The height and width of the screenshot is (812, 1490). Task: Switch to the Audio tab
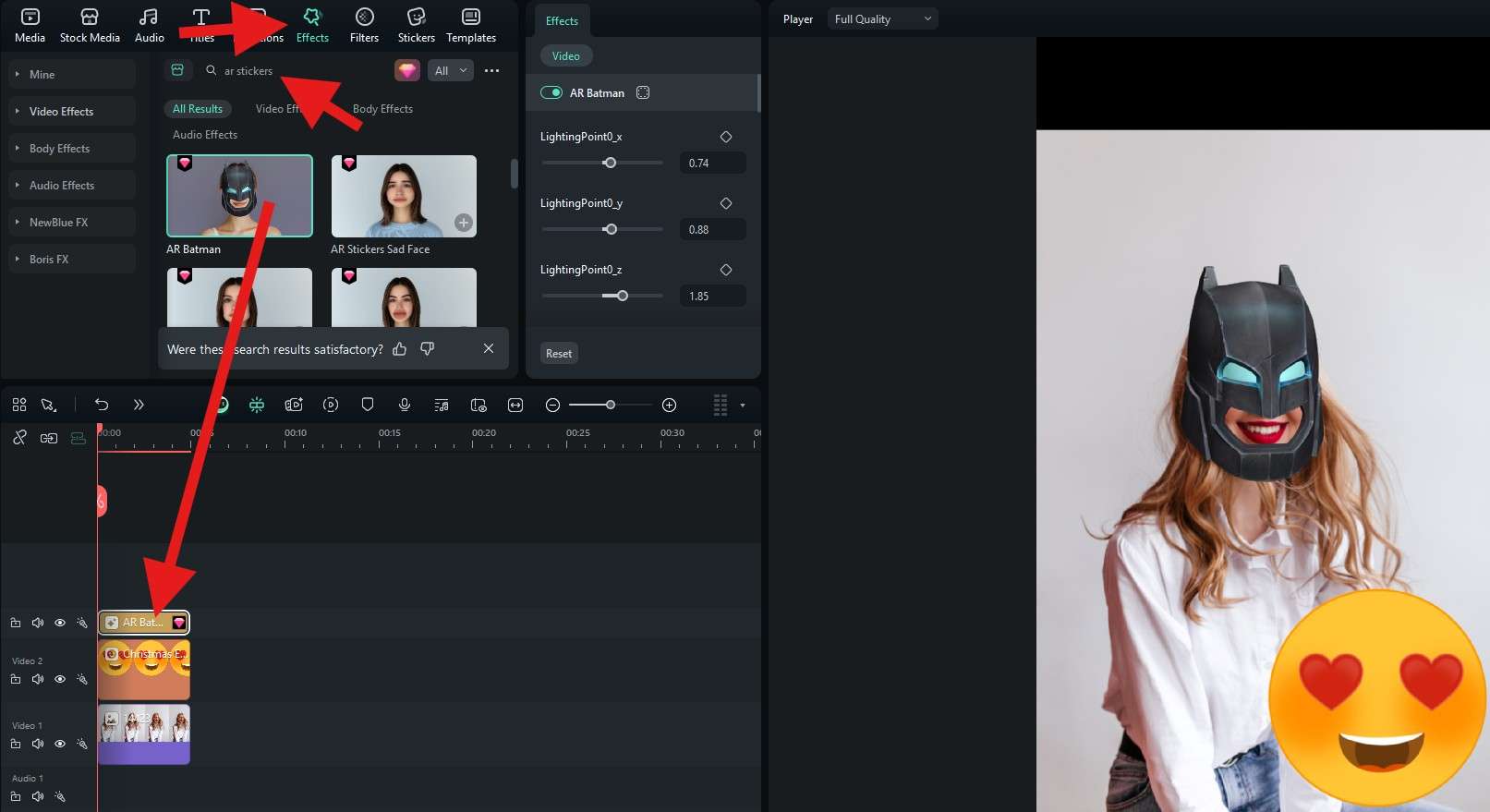pyautogui.click(x=149, y=26)
